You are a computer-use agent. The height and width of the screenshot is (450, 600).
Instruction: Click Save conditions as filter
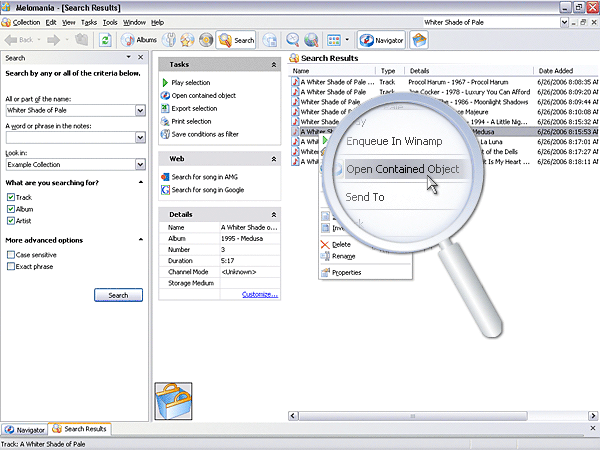coord(205,134)
